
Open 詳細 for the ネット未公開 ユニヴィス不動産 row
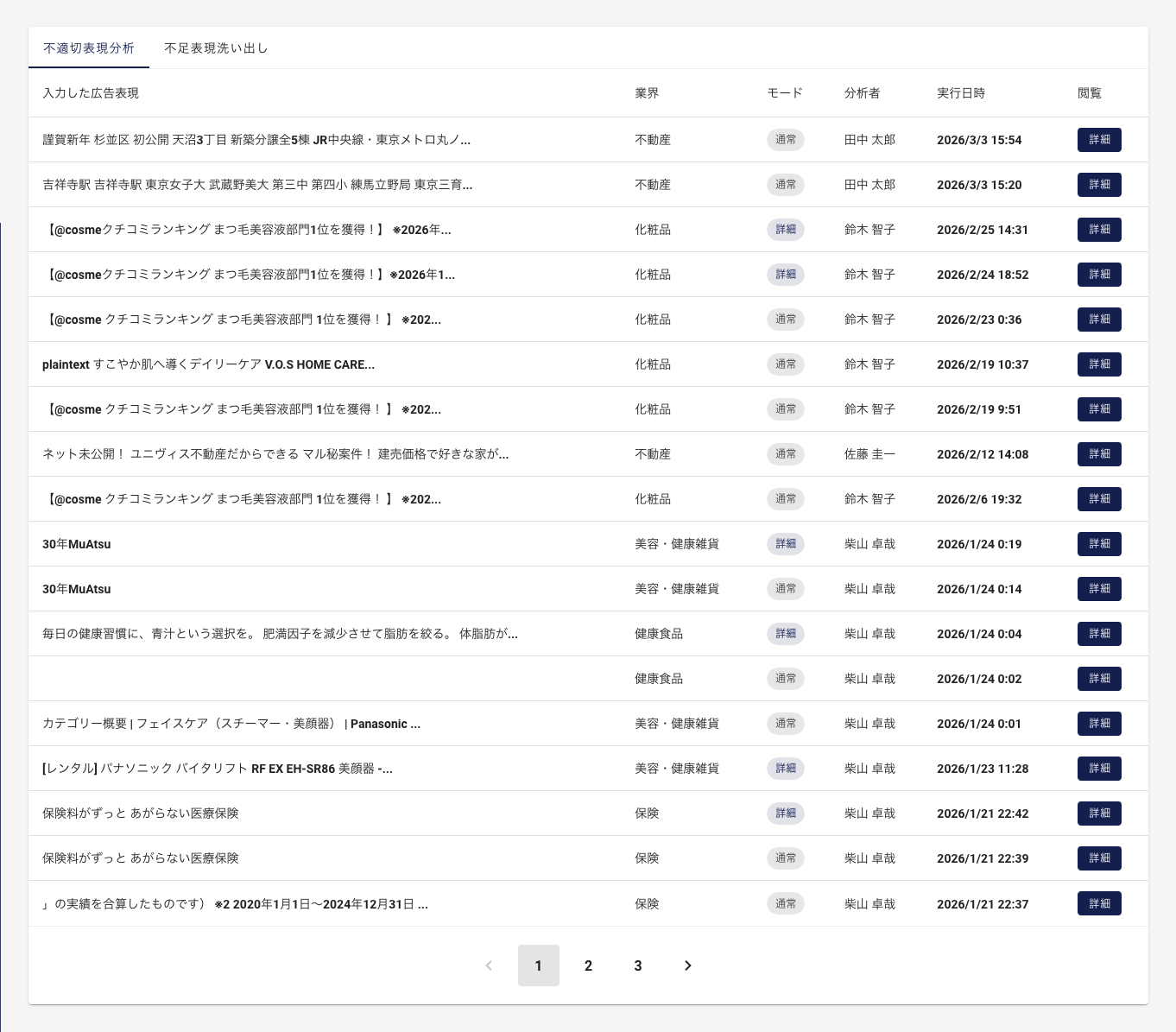[x=1099, y=453]
